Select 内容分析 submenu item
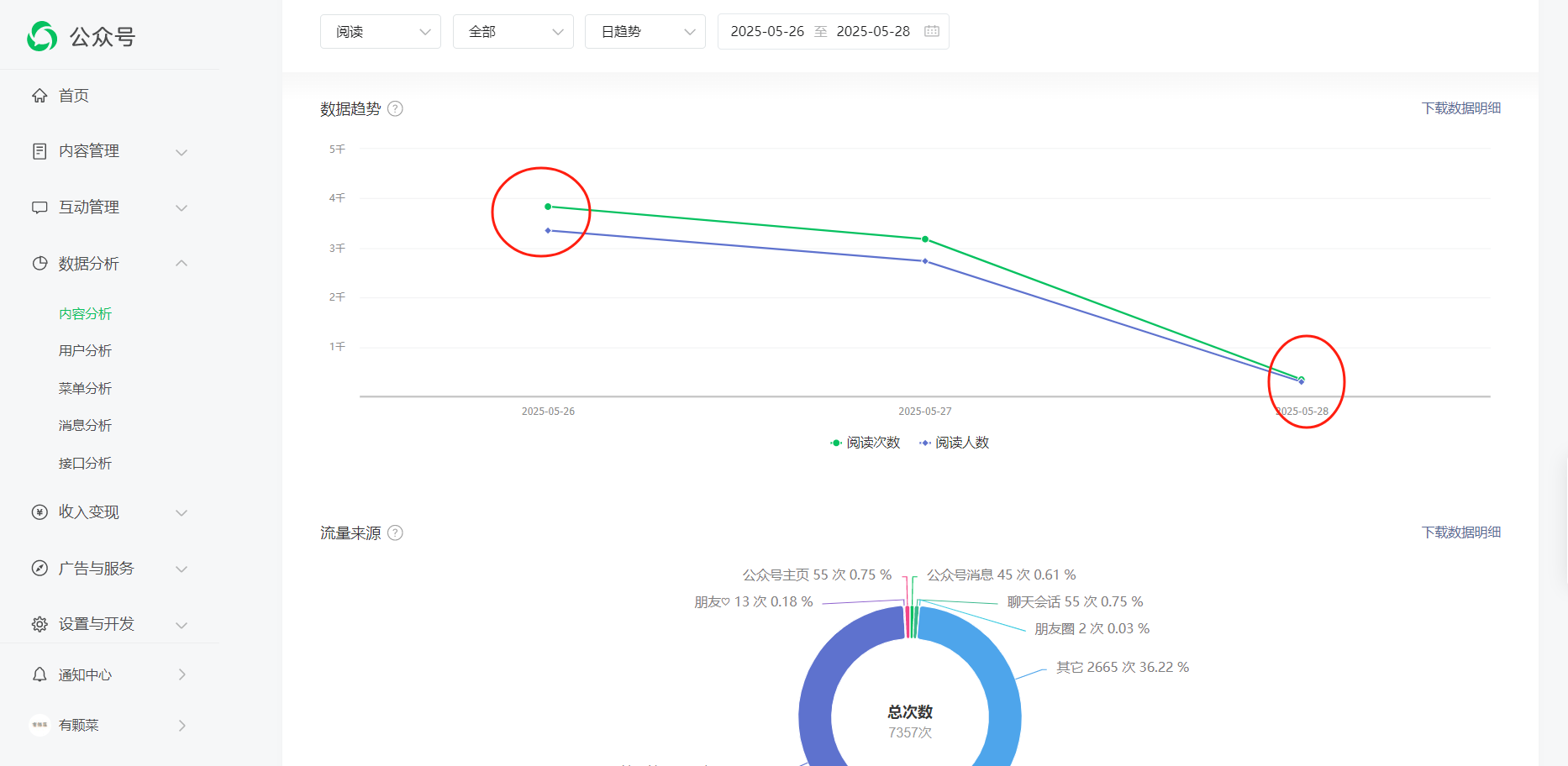1568x766 pixels. tap(85, 313)
